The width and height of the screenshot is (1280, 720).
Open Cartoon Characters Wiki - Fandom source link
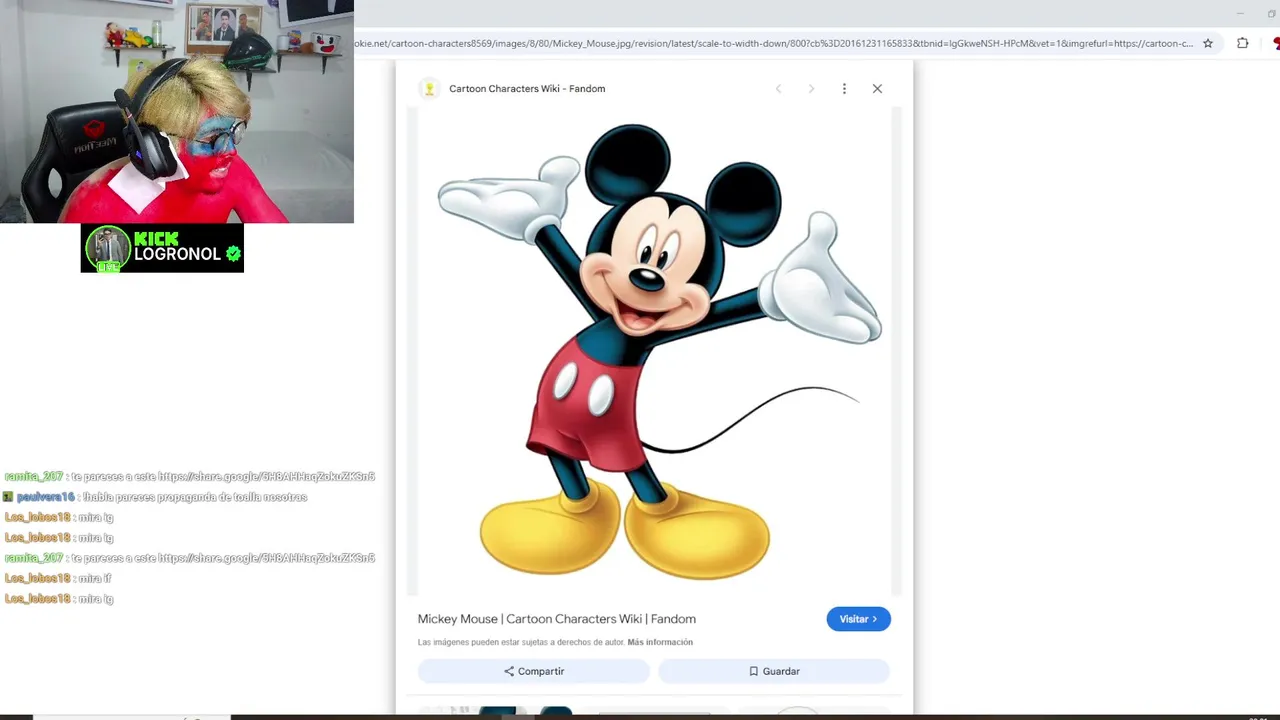(x=527, y=88)
